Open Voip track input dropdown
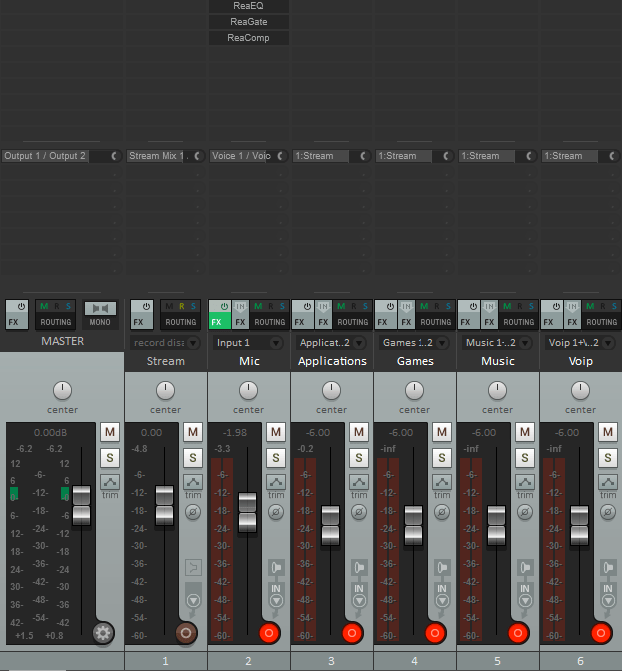The height and width of the screenshot is (671, 622). [x=580, y=343]
